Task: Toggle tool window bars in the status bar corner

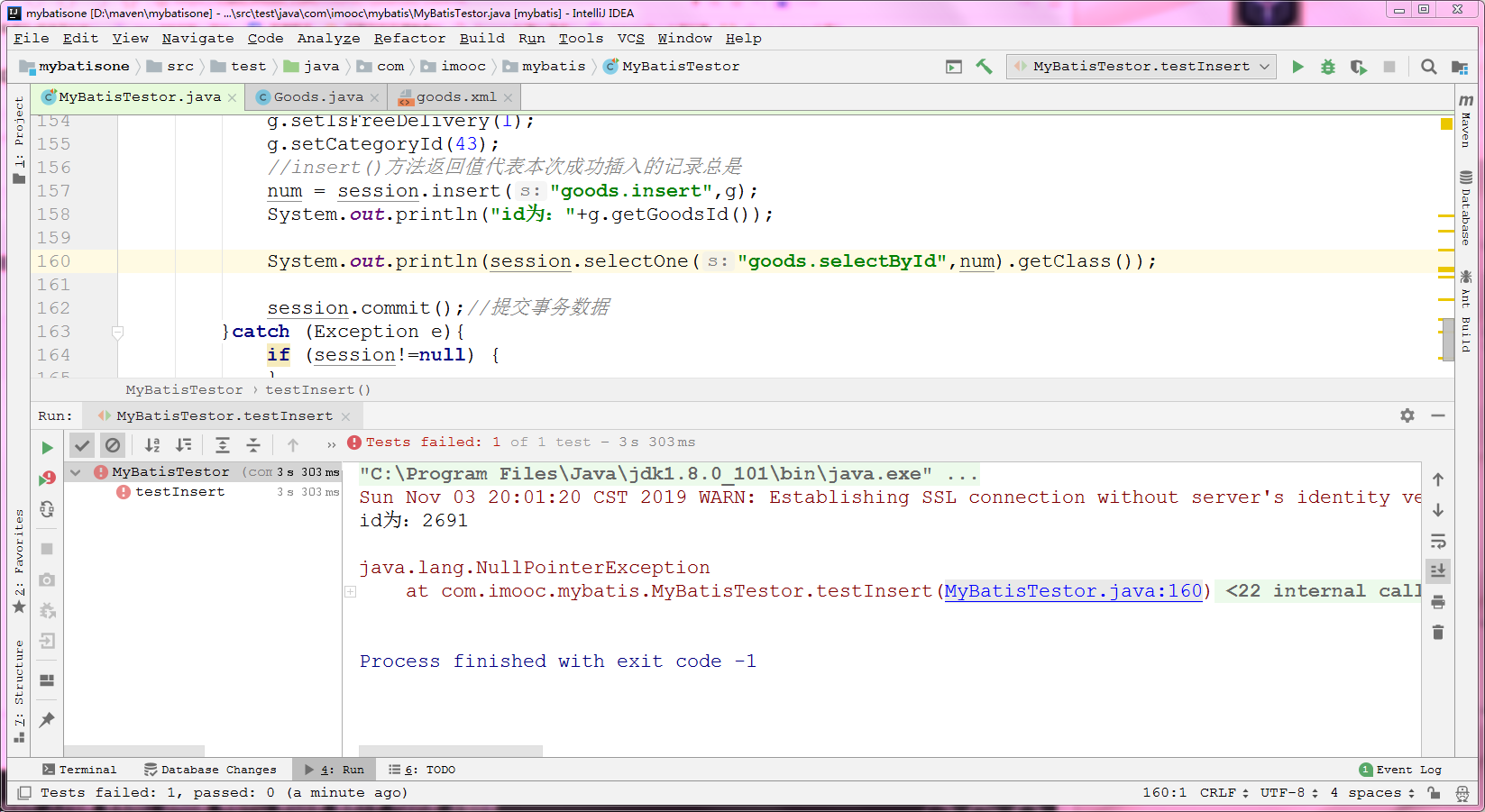Action: 24,793
